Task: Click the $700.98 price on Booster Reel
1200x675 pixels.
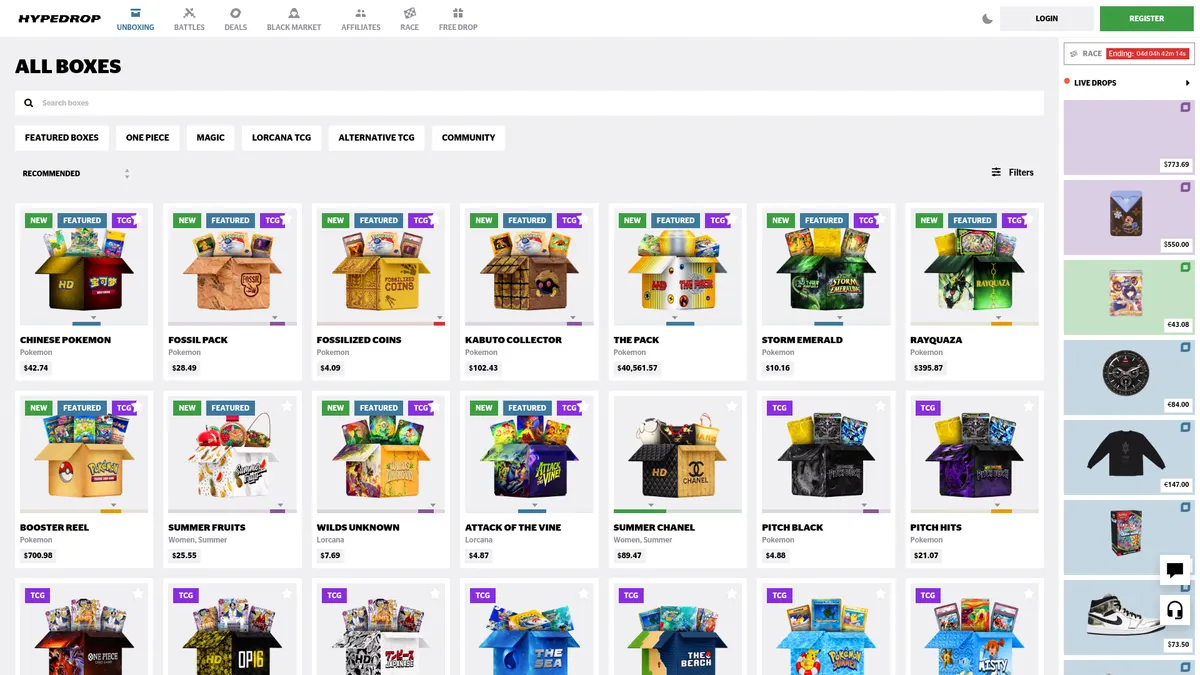Action: tap(38, 555)
